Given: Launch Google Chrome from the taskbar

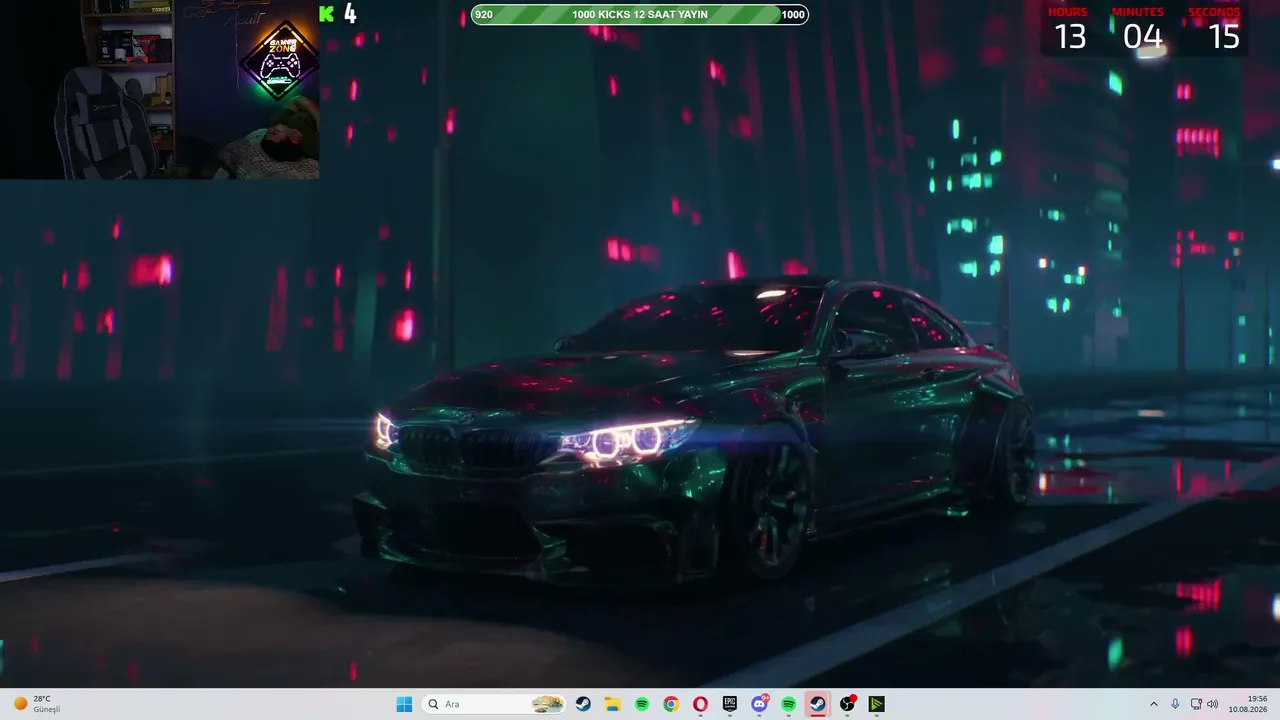Looking at the screenshot, I should tap(671, 704).
